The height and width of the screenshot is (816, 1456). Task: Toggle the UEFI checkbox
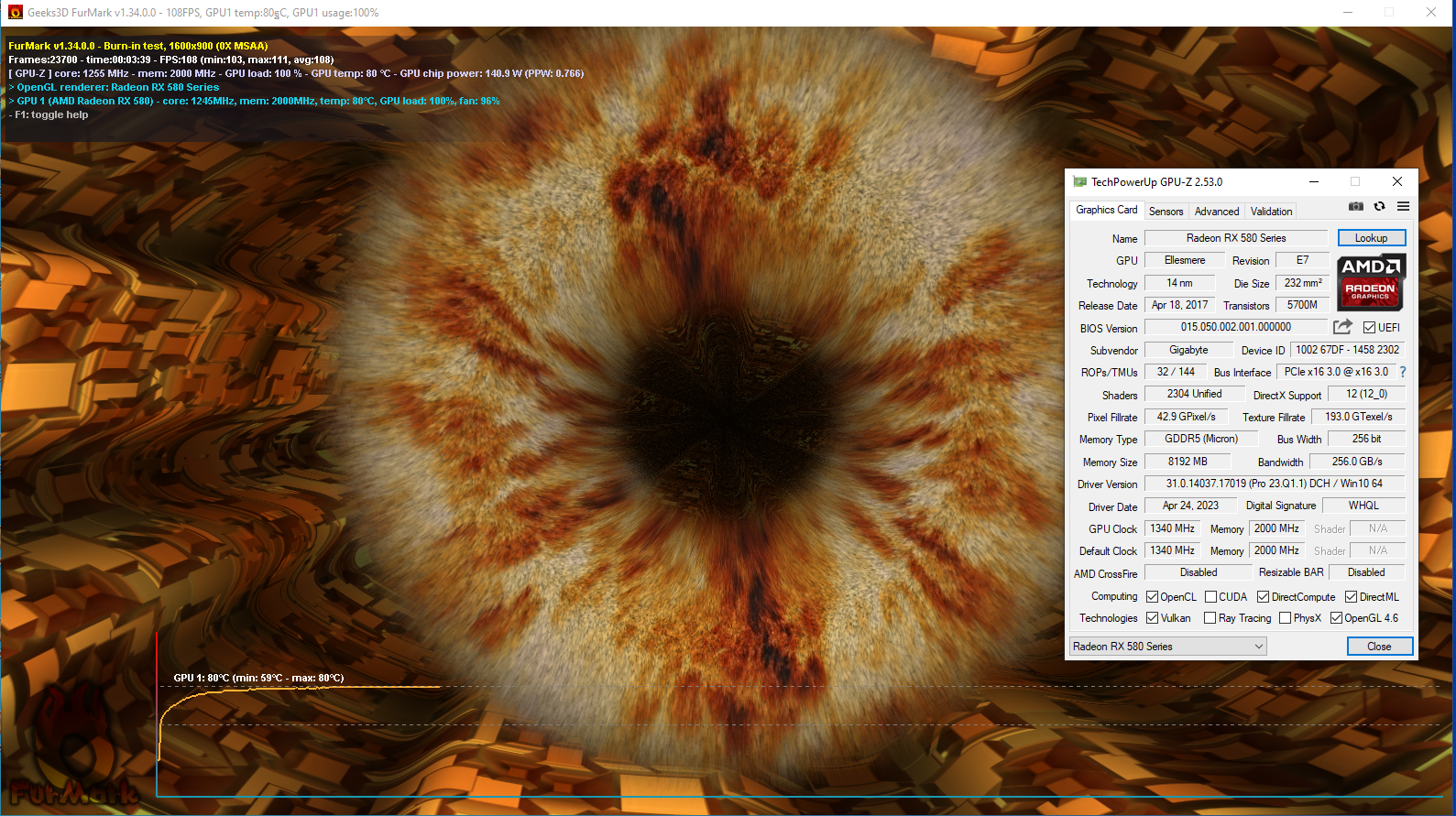(1369, 328)
